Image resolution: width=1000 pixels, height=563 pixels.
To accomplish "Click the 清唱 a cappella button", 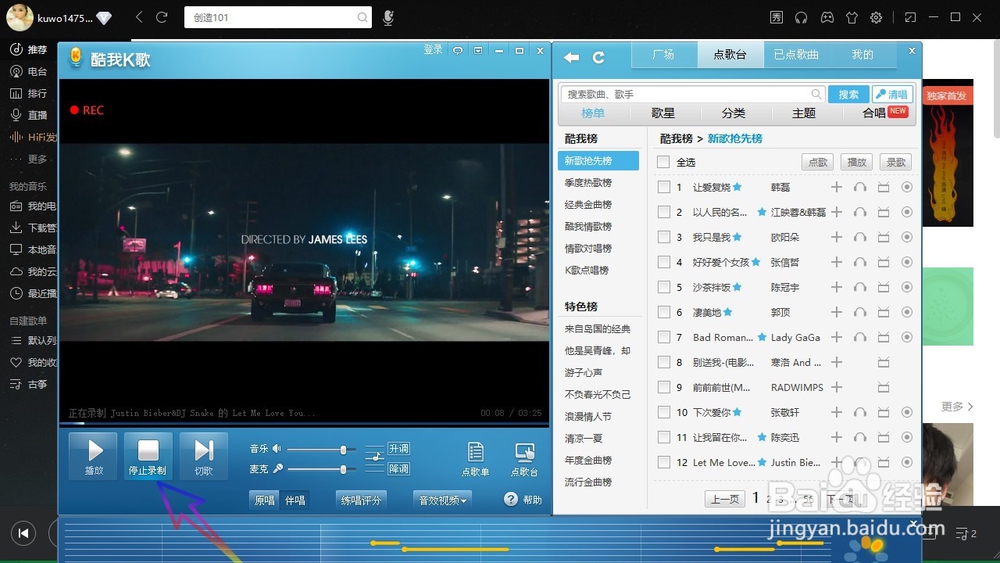I will (892, 94).
